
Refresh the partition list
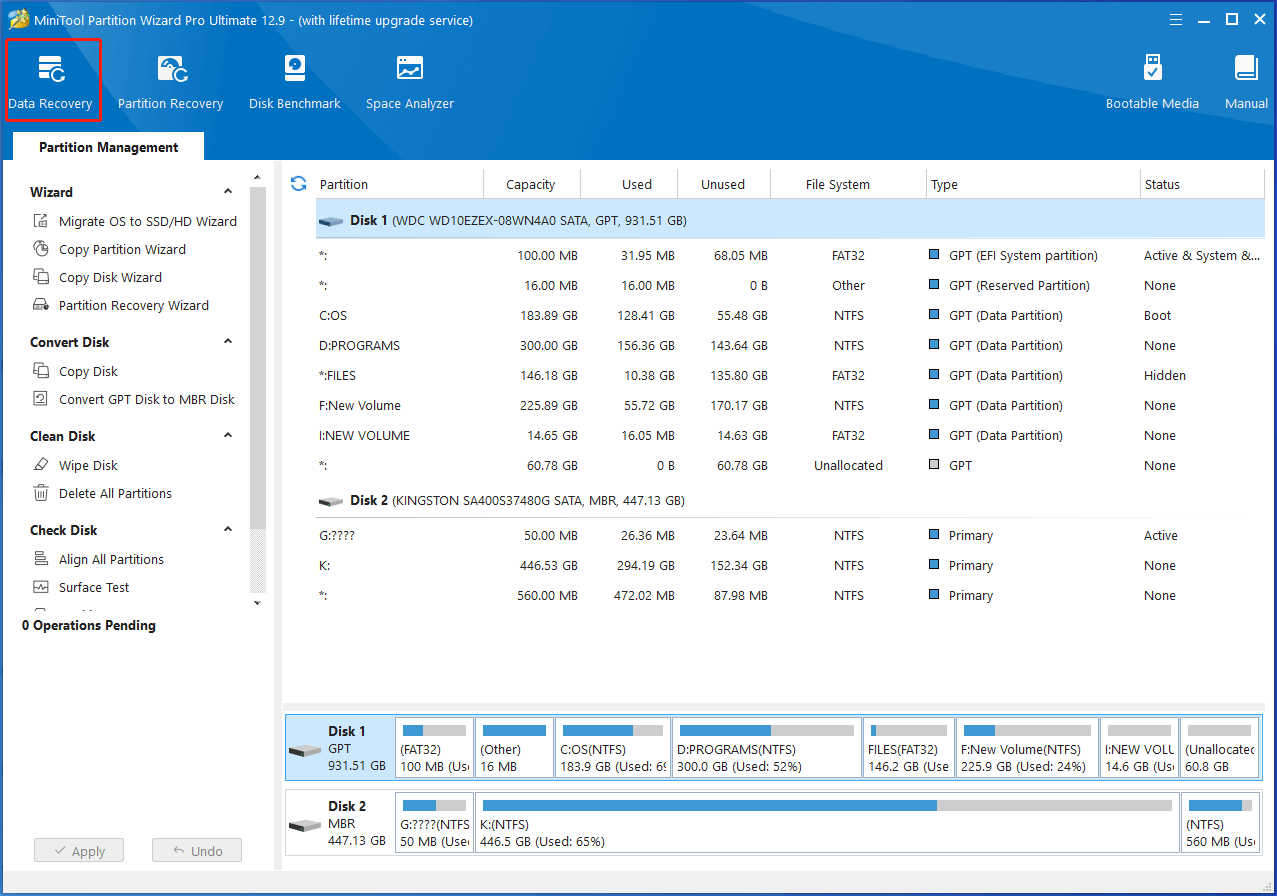298,183
